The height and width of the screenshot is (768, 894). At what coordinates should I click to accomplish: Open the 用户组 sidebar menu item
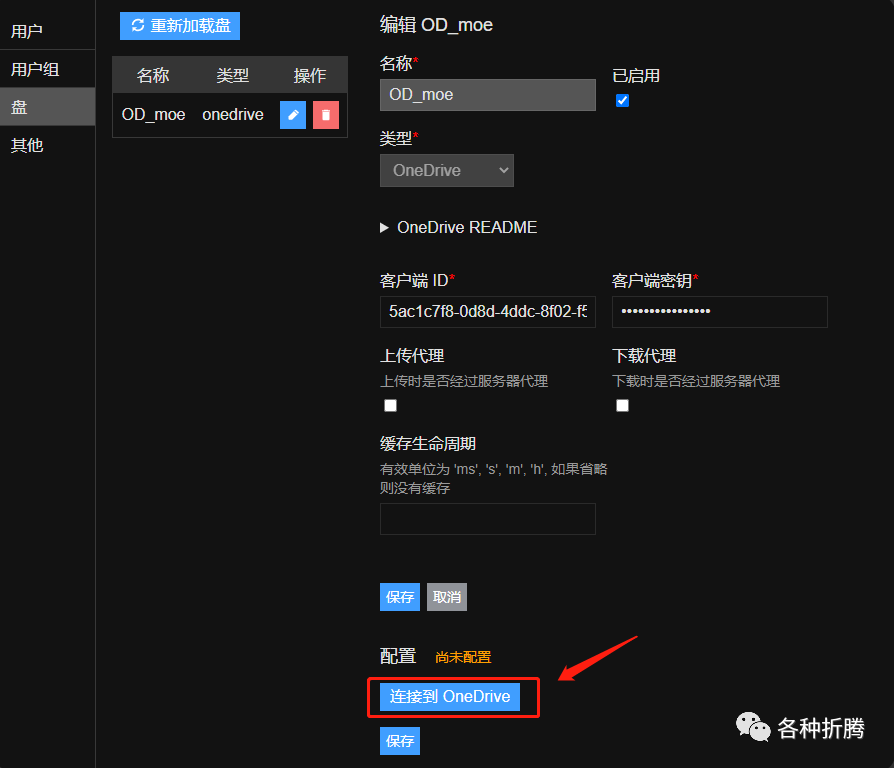47,69
